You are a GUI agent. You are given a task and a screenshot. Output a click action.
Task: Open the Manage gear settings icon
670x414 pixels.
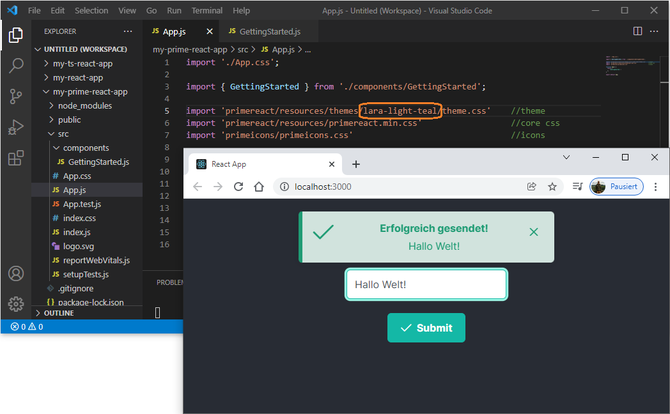16,304
